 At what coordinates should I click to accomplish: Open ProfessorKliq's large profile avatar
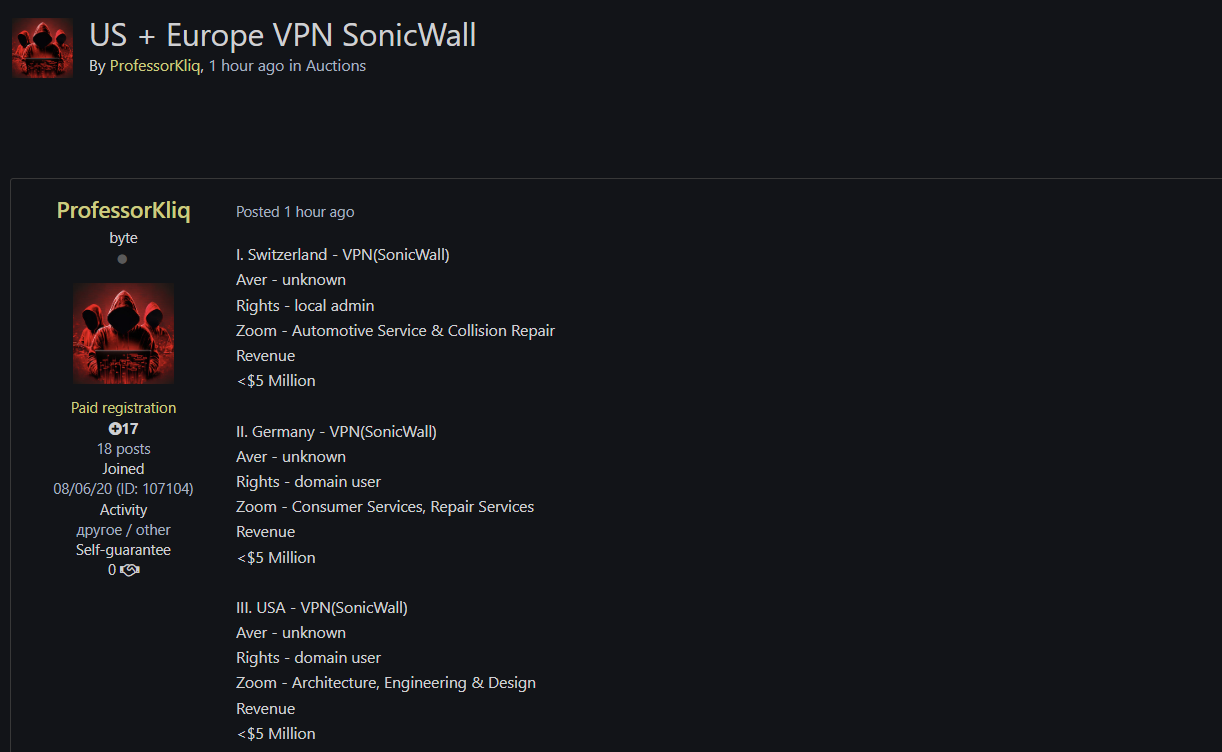tap(123, 333)
